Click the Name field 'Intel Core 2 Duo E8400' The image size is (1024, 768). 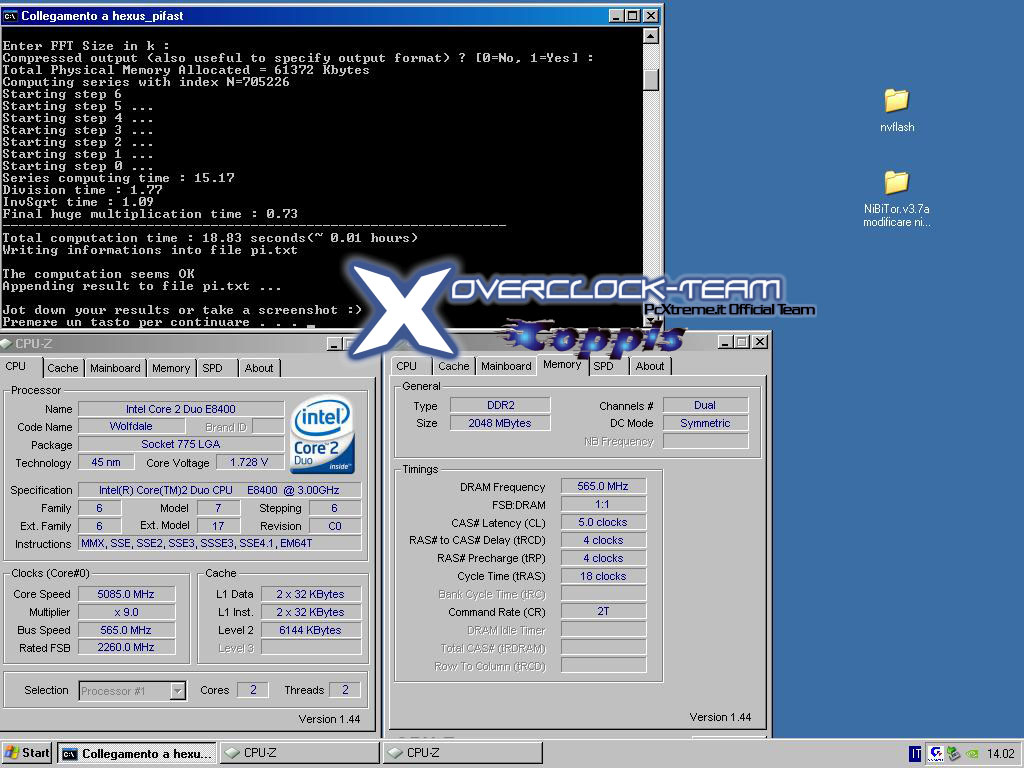181,409
